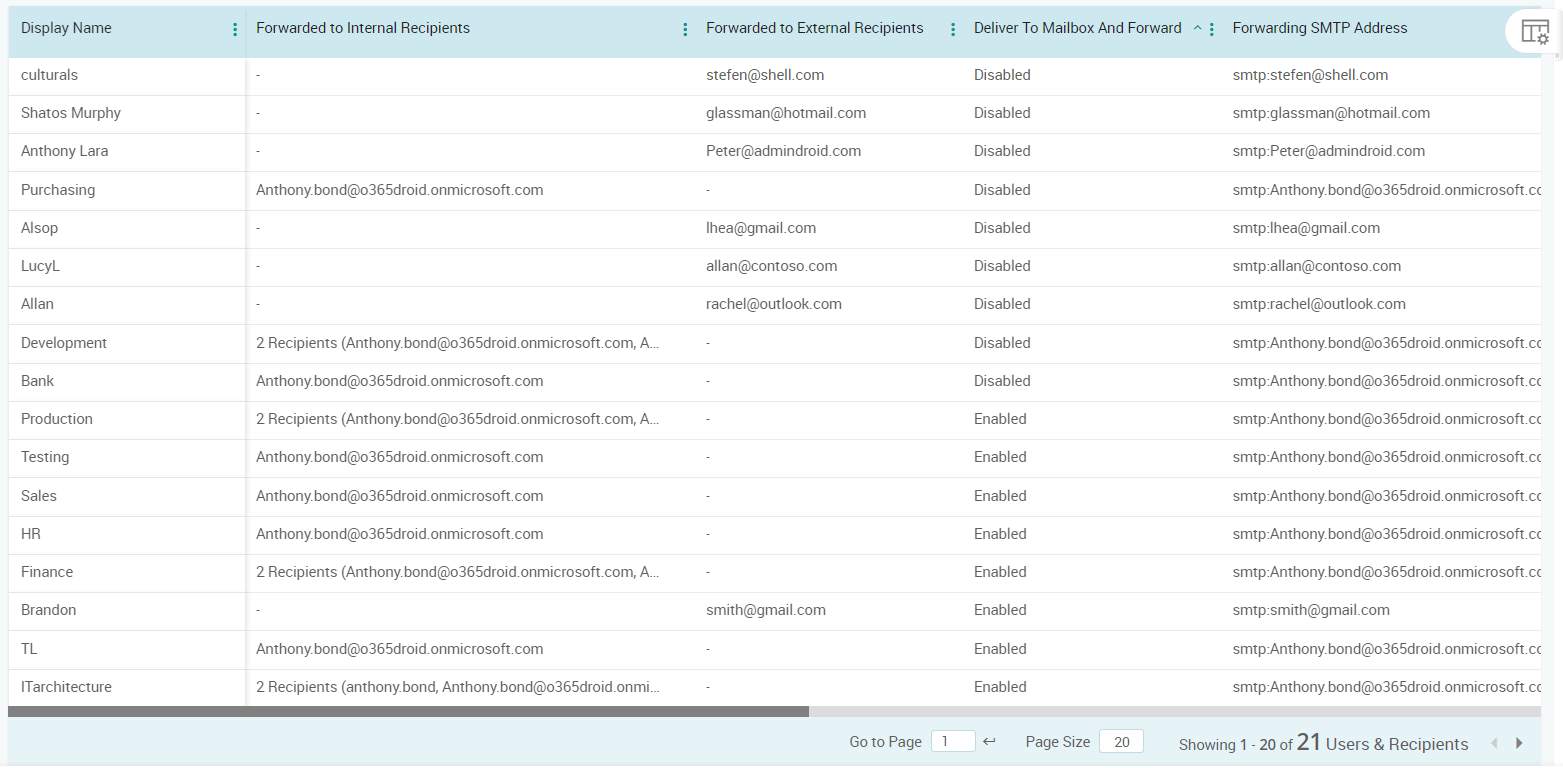Screen dimensions: 1563x768
Task: Click the Enabled status in the Production row
Action: [x=1000, y=419]
